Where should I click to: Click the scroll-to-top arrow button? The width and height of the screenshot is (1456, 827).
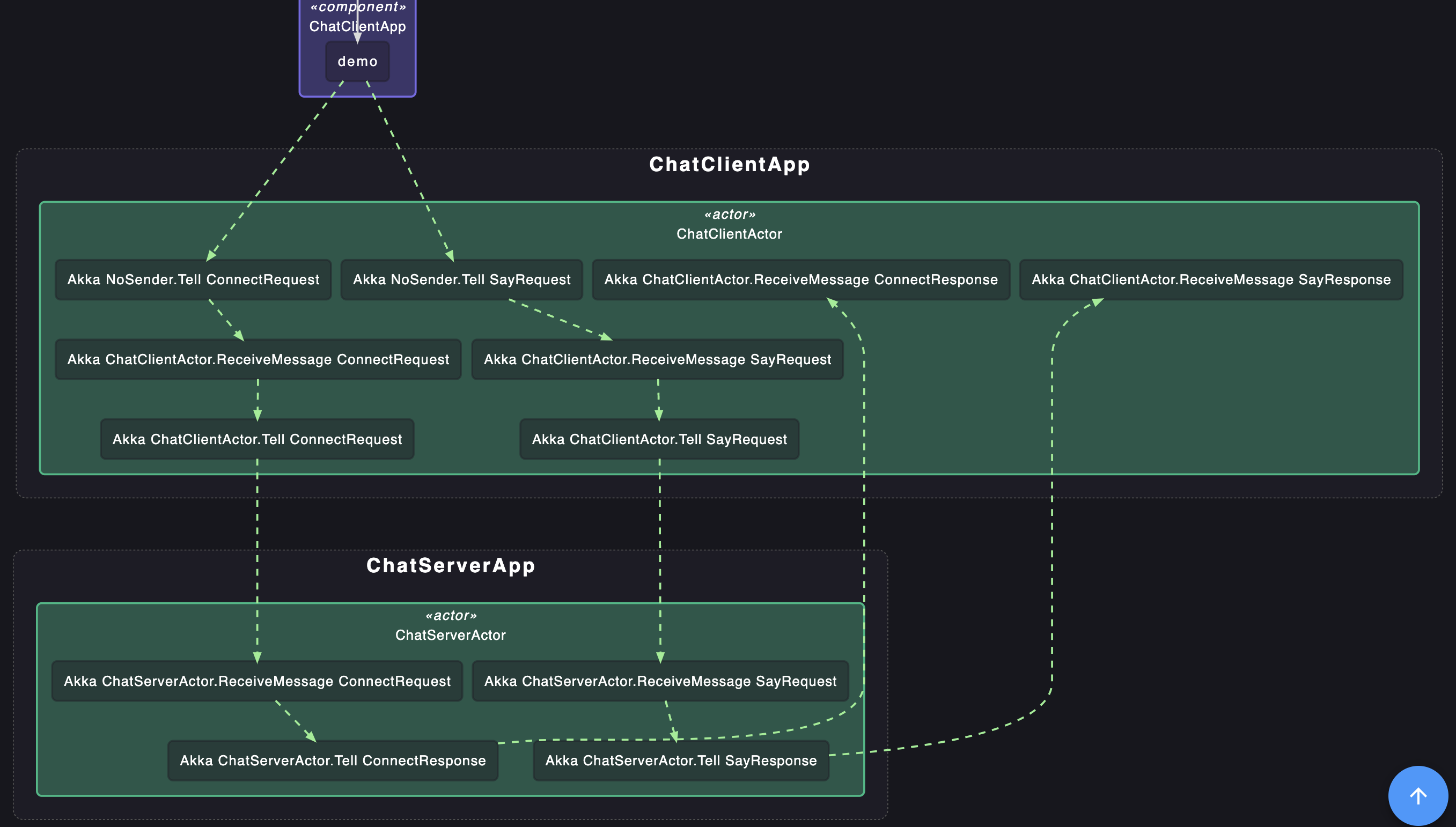(x=1417, y=795)
